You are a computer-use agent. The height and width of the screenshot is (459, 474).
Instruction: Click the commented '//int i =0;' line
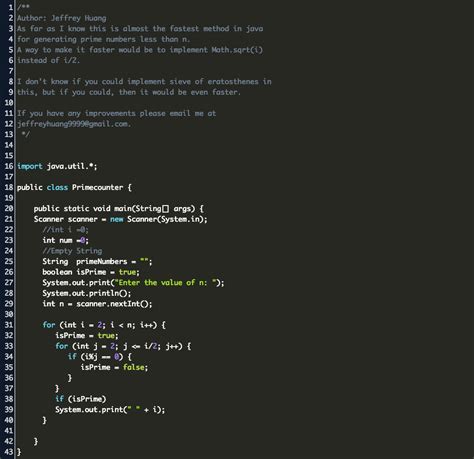point(66,230)
